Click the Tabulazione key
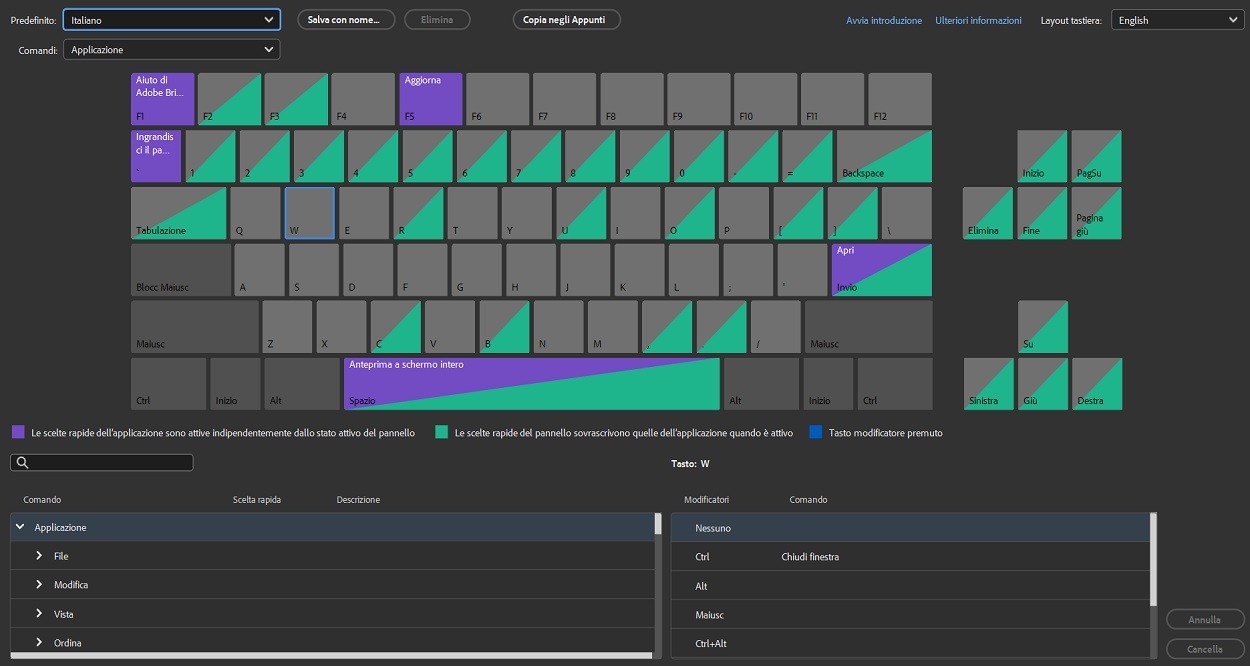This screenshot has height=666, width=1250. coord(178,212)
